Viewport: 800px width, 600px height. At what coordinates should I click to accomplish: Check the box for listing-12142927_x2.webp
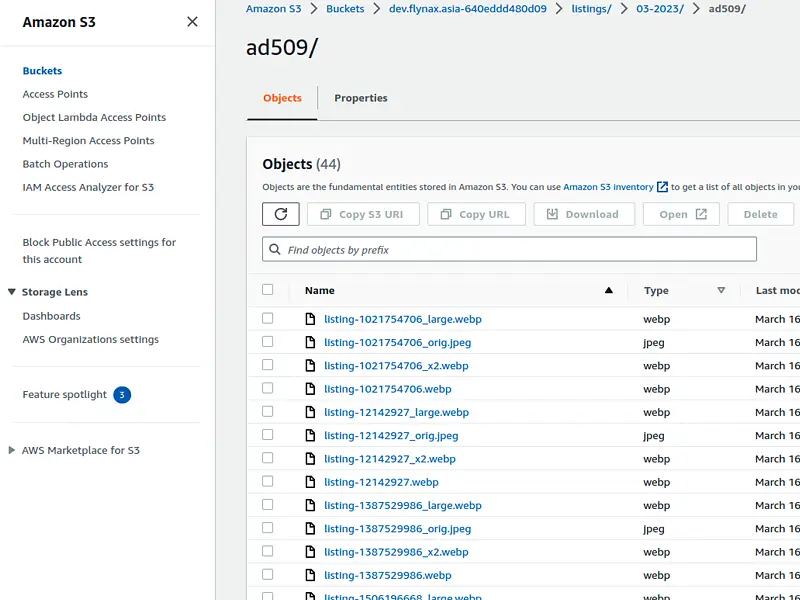267,458
